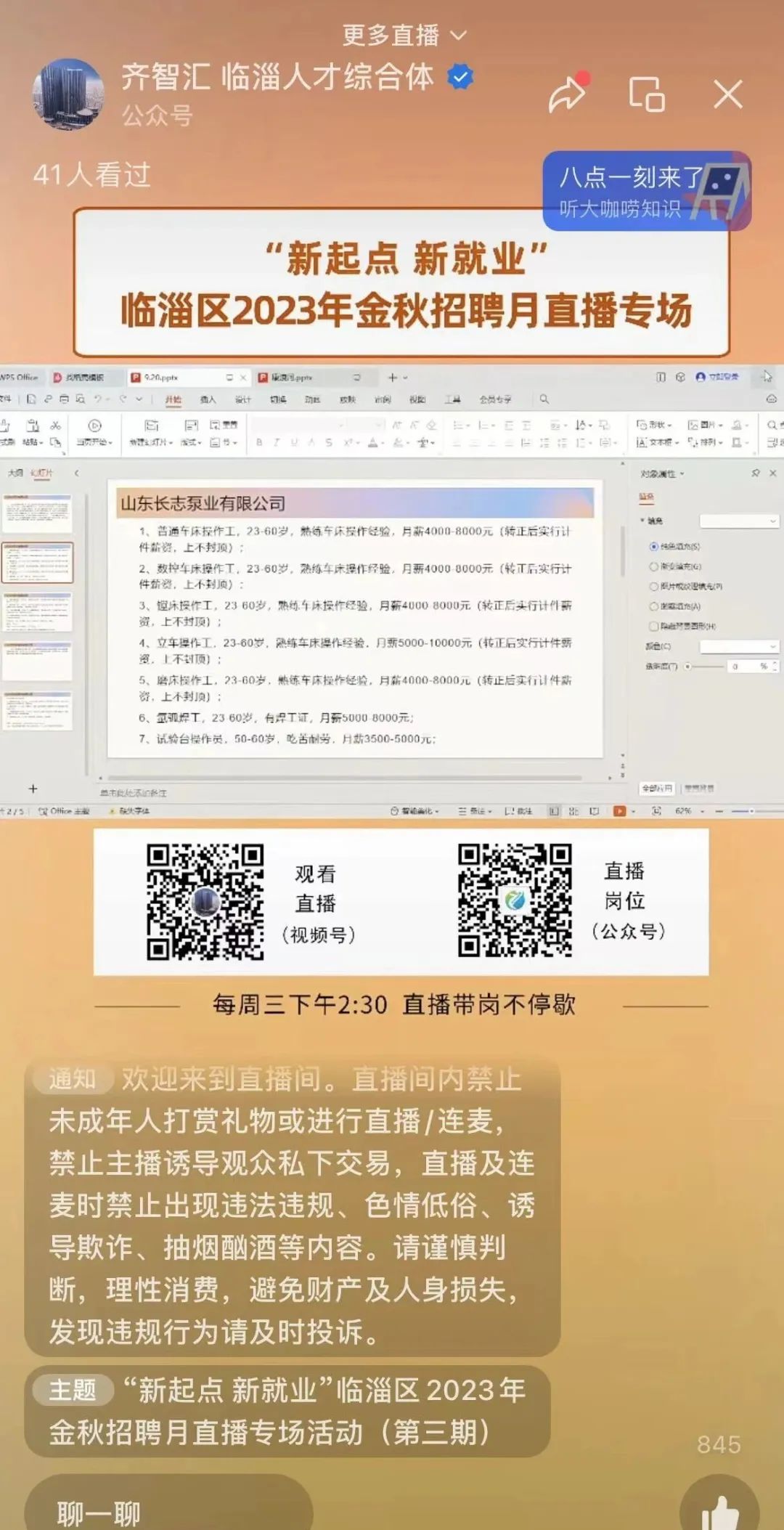784x1530 pixels.
Task: Open the 会员专享 ribbon tab
Action: click(x=495, y=399)
